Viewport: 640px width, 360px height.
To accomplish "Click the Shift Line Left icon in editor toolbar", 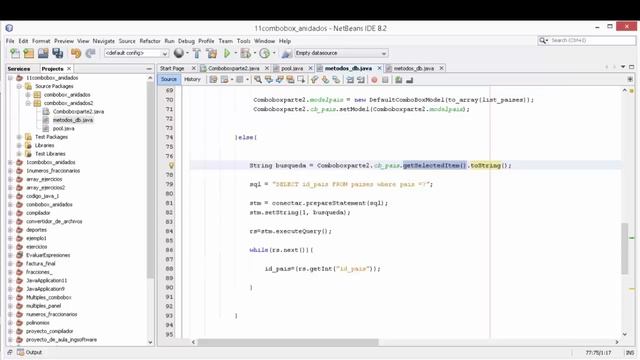I will pyautogui.click(x=350, y=80).
